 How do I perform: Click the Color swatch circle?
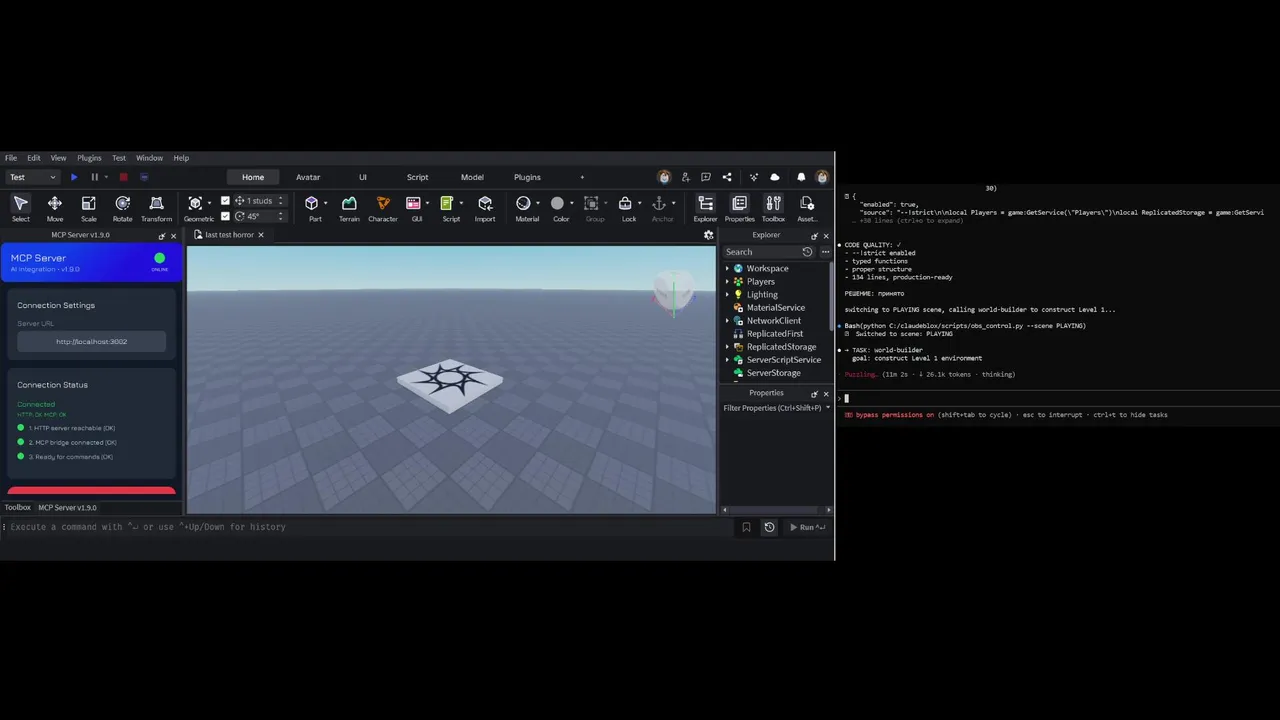(x=557, y=204)
